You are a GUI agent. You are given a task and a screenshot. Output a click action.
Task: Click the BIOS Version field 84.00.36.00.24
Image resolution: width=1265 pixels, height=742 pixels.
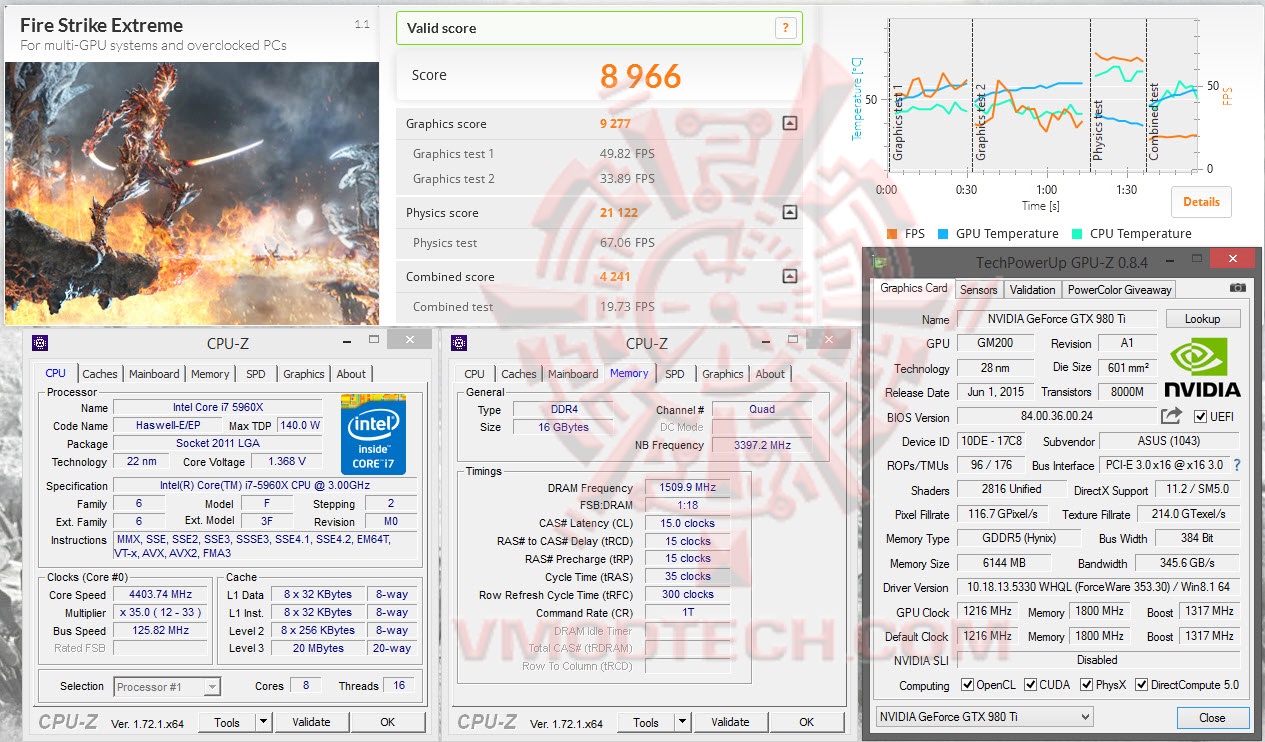pos(1056,416)
